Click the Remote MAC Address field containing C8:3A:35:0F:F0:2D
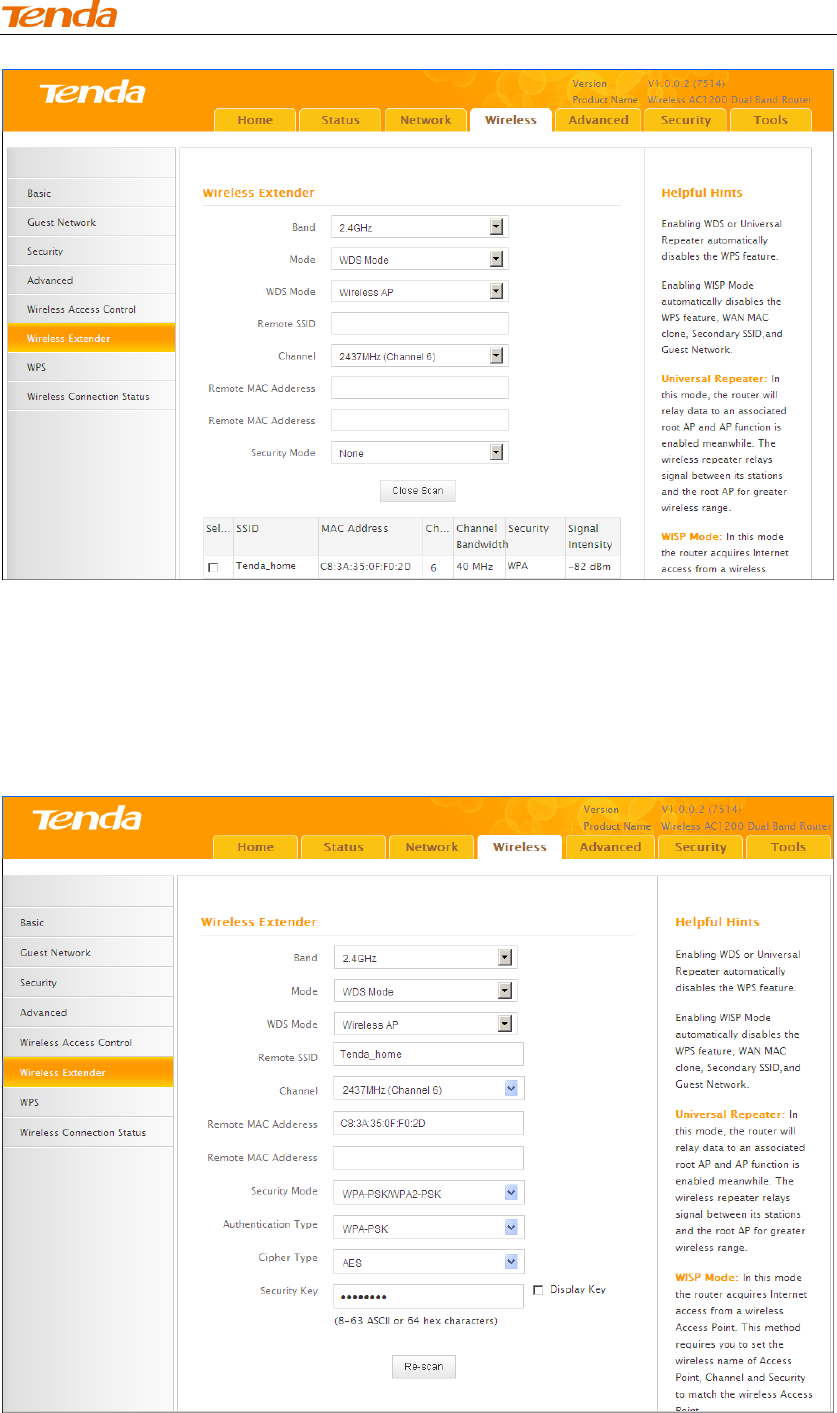 click(429, 1123)
